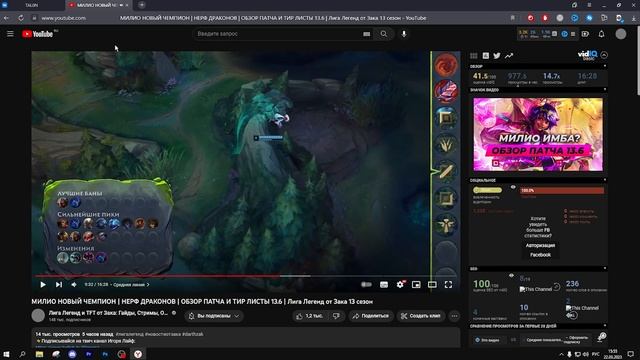This screenshot has width=640, height=360.
Task: Enter fullscreen mode
Action: [x=448, y=284]
